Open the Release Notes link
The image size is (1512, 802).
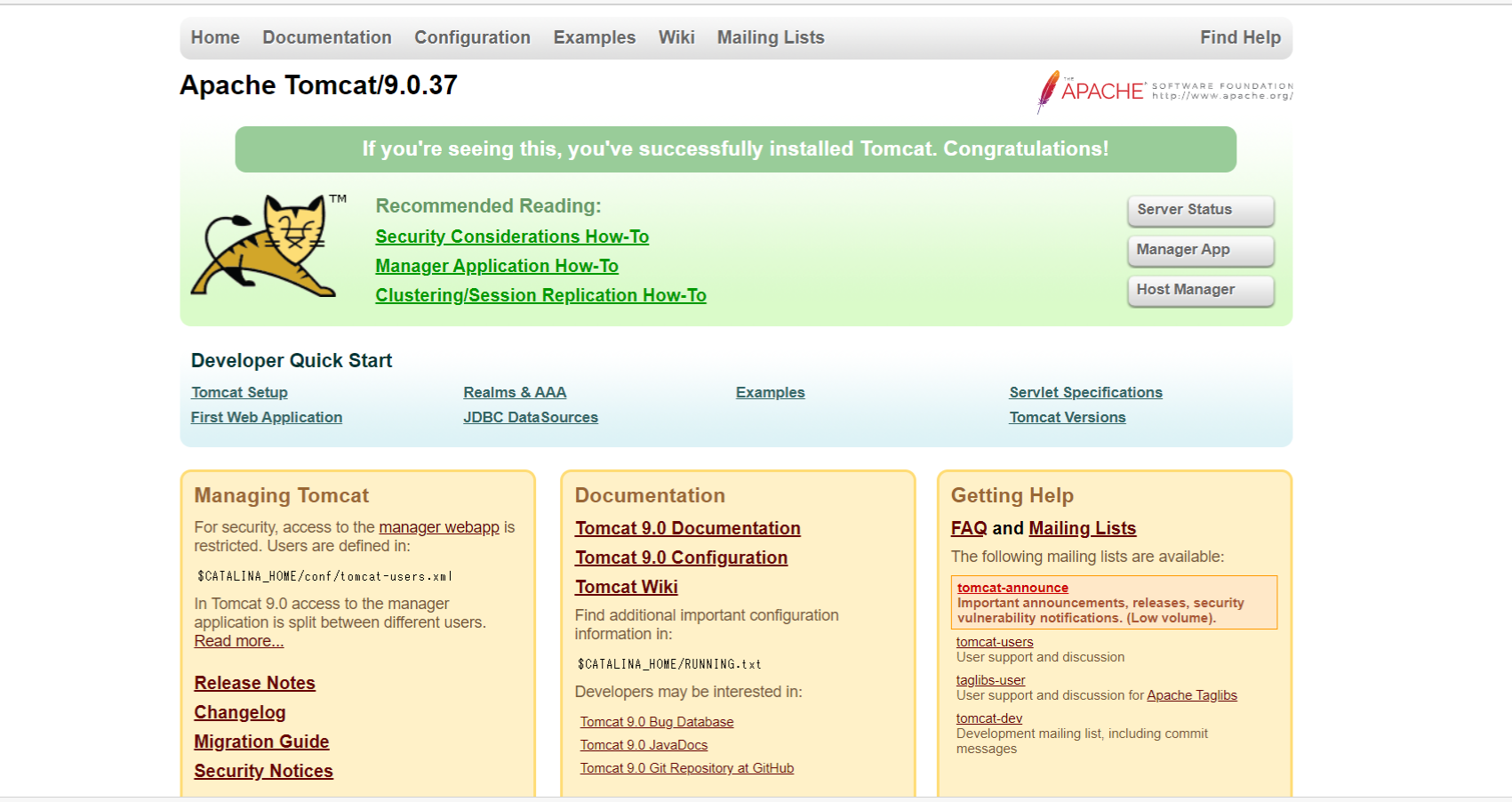[x=255, y=683]
